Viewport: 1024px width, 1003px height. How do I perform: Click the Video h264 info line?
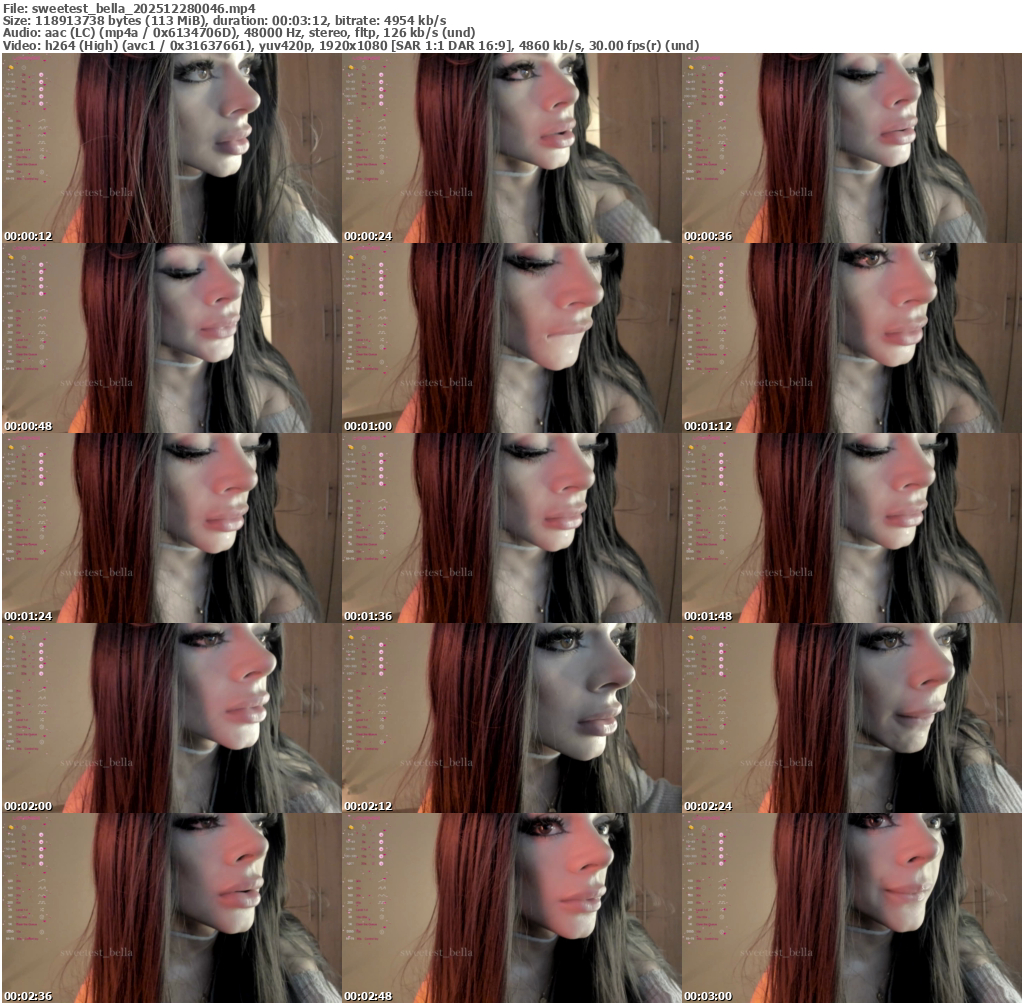tap(350, 45)
